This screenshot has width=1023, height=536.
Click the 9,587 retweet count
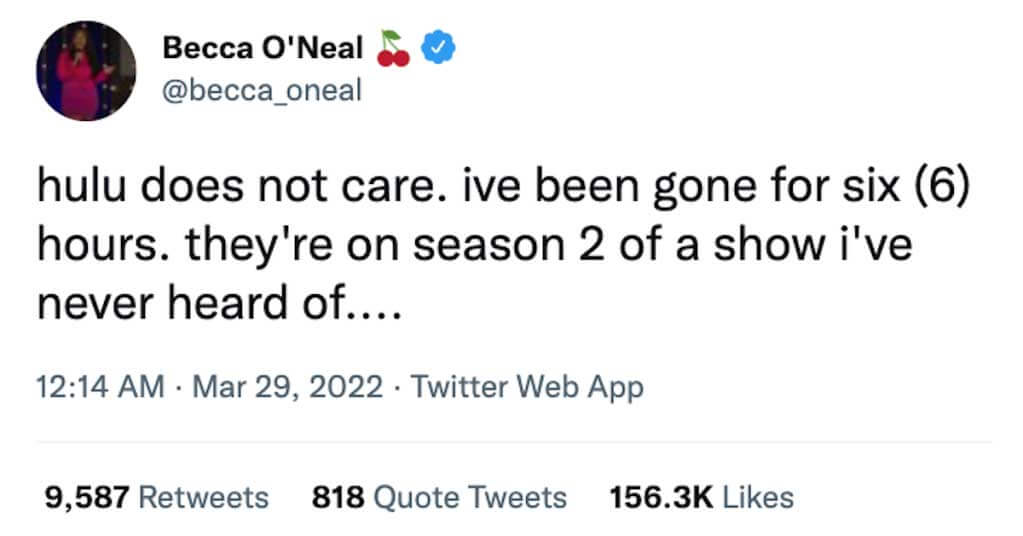click(87, 498)
